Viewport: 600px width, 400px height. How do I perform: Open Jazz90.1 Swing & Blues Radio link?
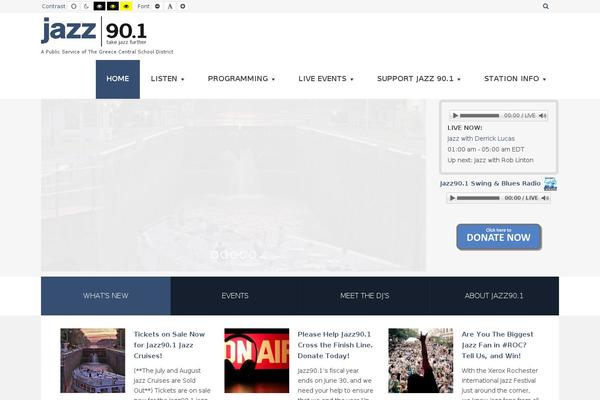point(490,183)
